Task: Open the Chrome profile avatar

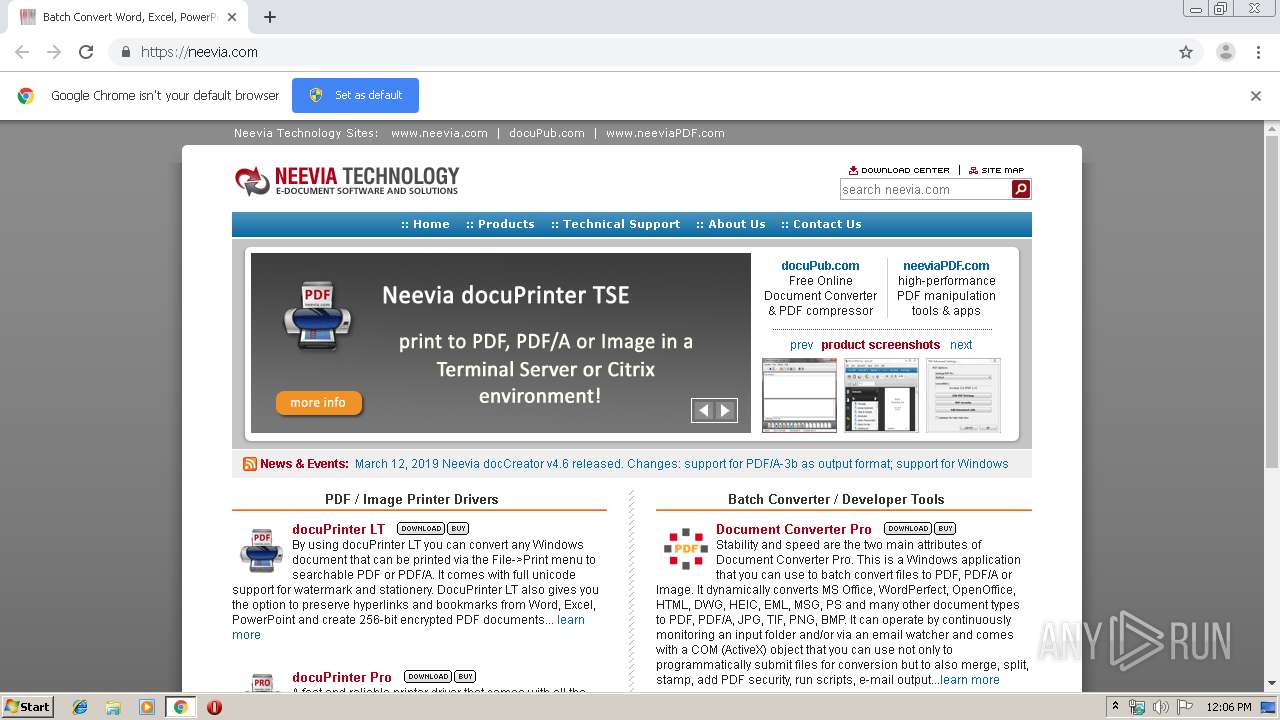Action: click(x=1225, y=52)
